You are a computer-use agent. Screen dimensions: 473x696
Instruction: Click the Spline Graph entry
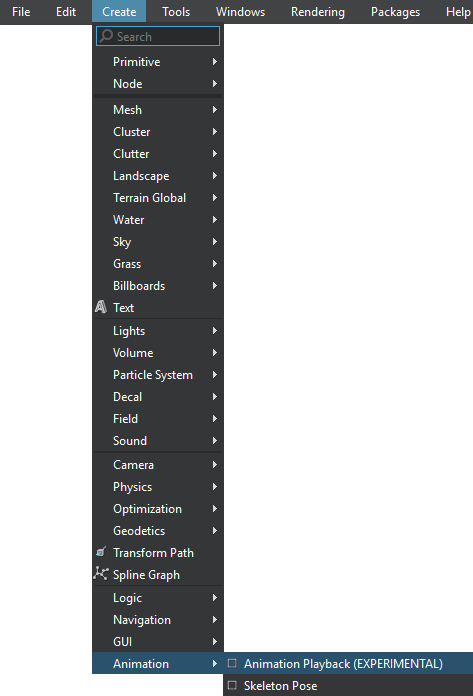click(x=158, y=575)
